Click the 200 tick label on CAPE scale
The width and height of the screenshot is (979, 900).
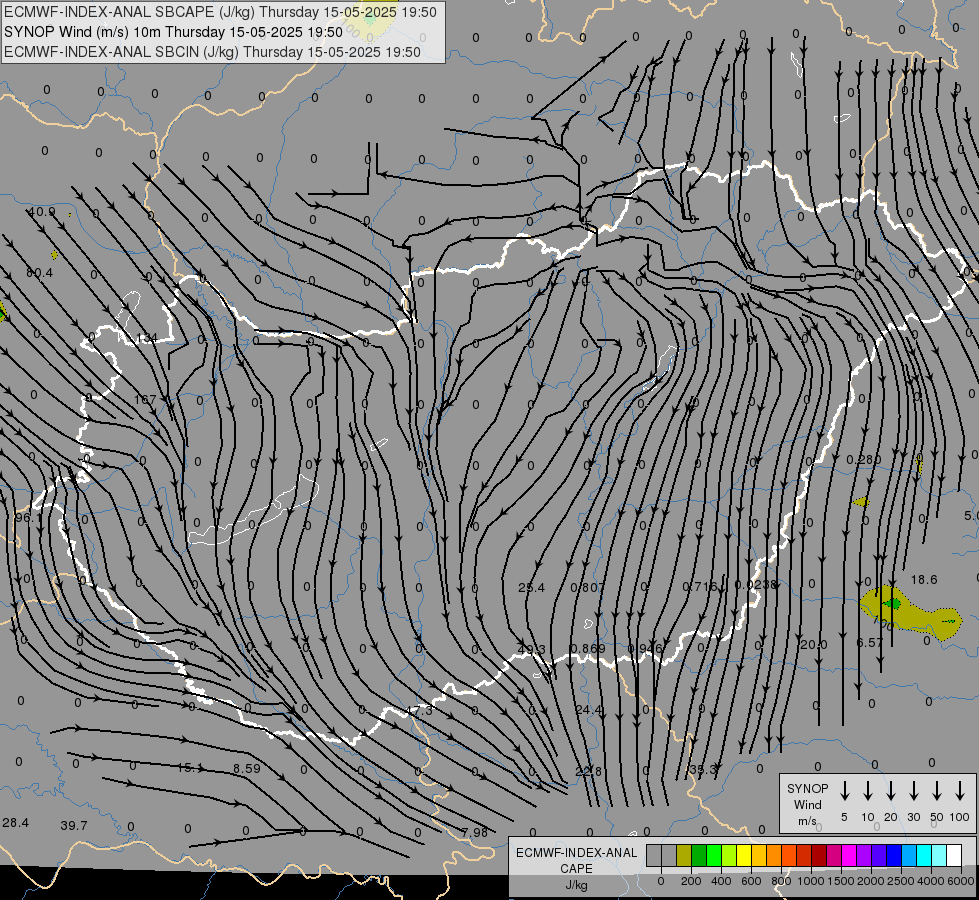pos(691,881)
